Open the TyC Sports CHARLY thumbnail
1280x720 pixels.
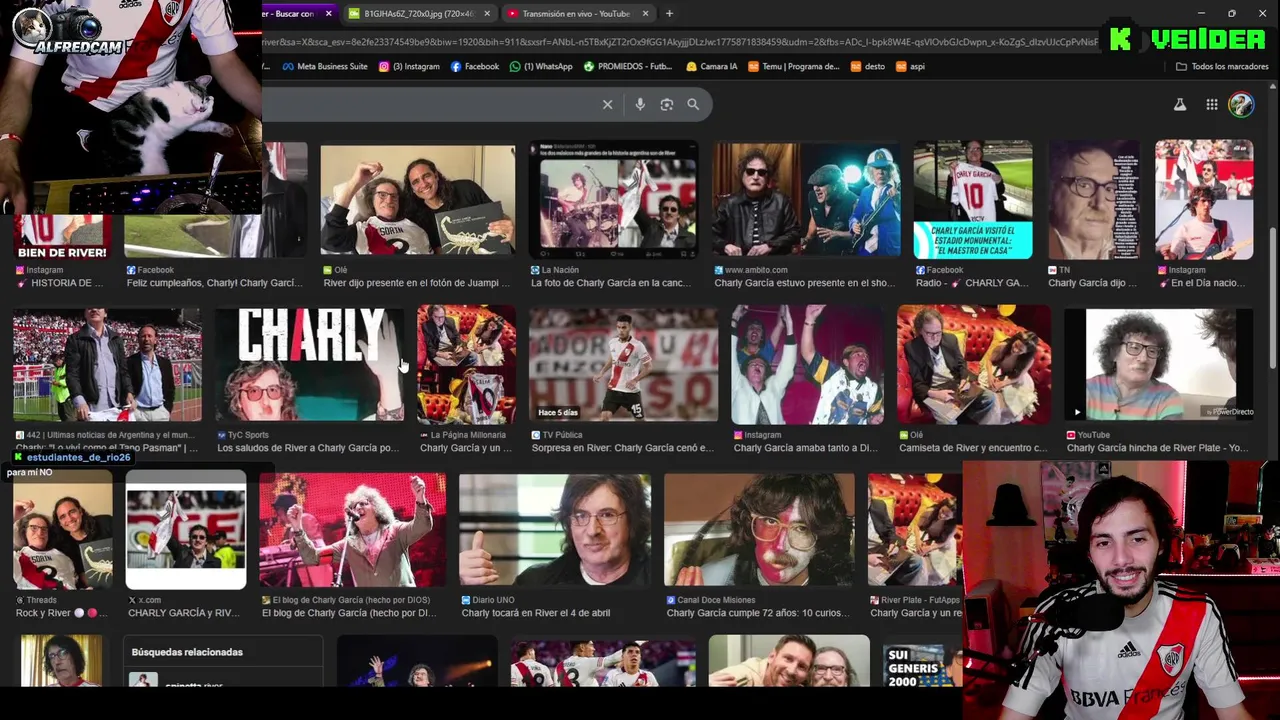point(310,365)
